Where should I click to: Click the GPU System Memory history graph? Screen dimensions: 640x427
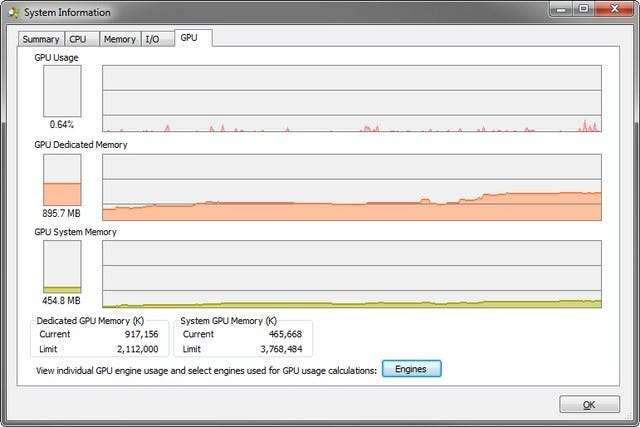(x=352, y=274)
